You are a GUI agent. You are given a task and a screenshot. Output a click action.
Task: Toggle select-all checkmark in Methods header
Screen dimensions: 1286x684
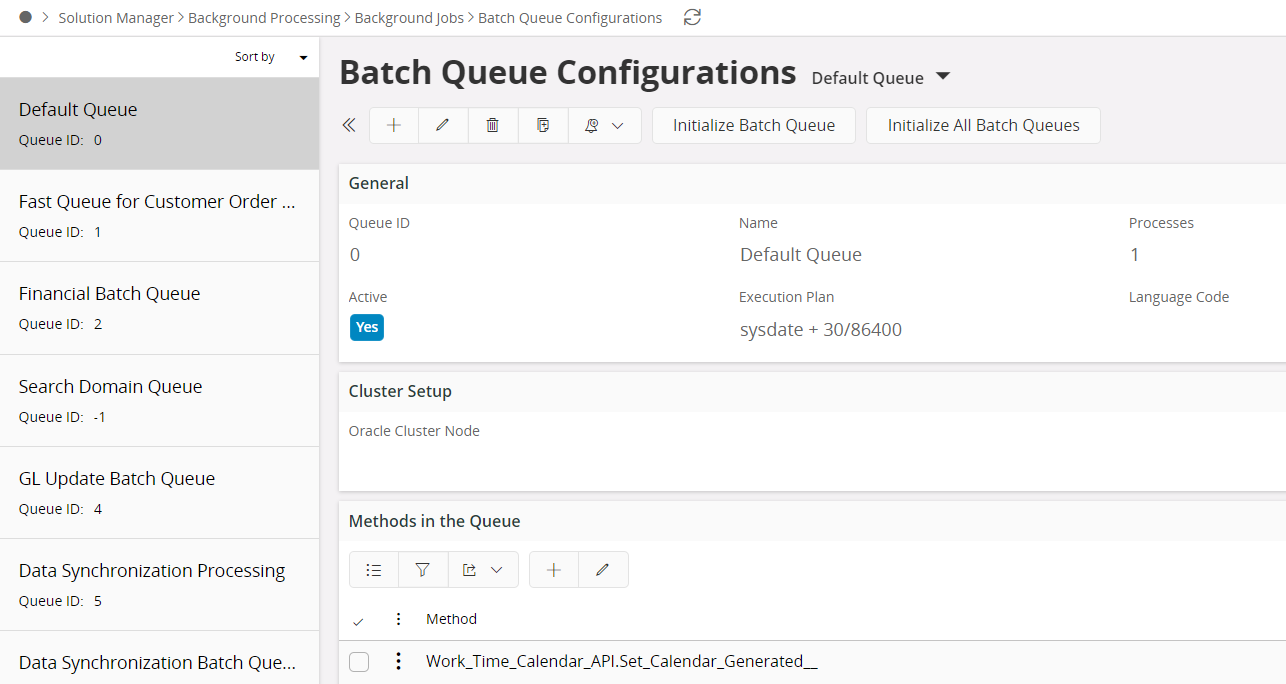coord(359,621)
